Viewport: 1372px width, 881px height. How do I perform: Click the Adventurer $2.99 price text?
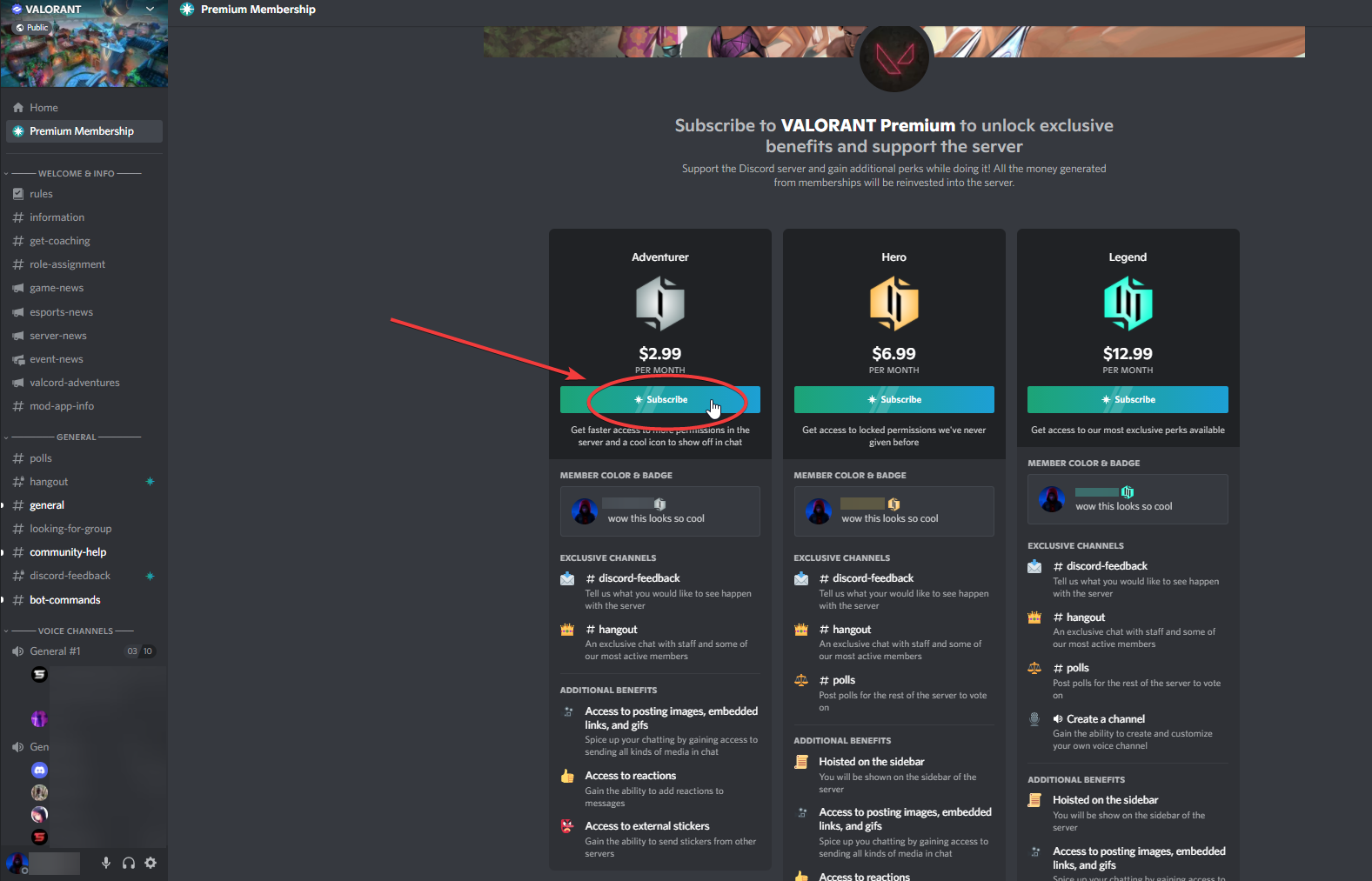(x=660, y=354)
